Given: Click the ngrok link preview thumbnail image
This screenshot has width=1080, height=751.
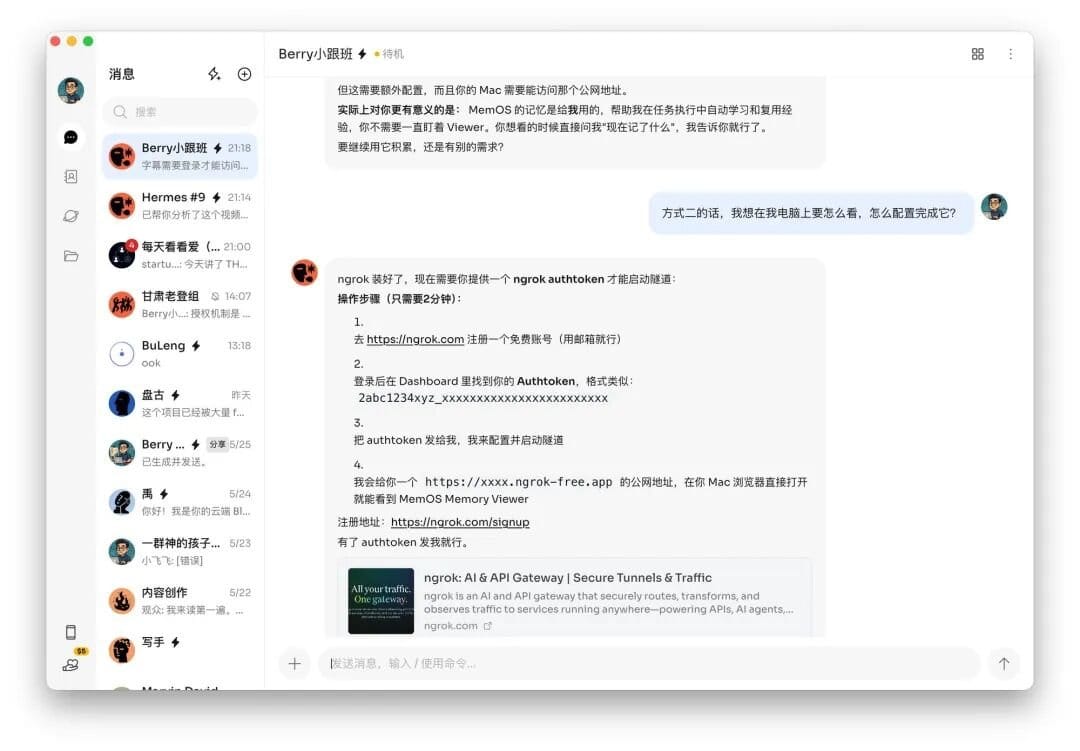Looking at the screenshot, I should [x=381, y=601].
